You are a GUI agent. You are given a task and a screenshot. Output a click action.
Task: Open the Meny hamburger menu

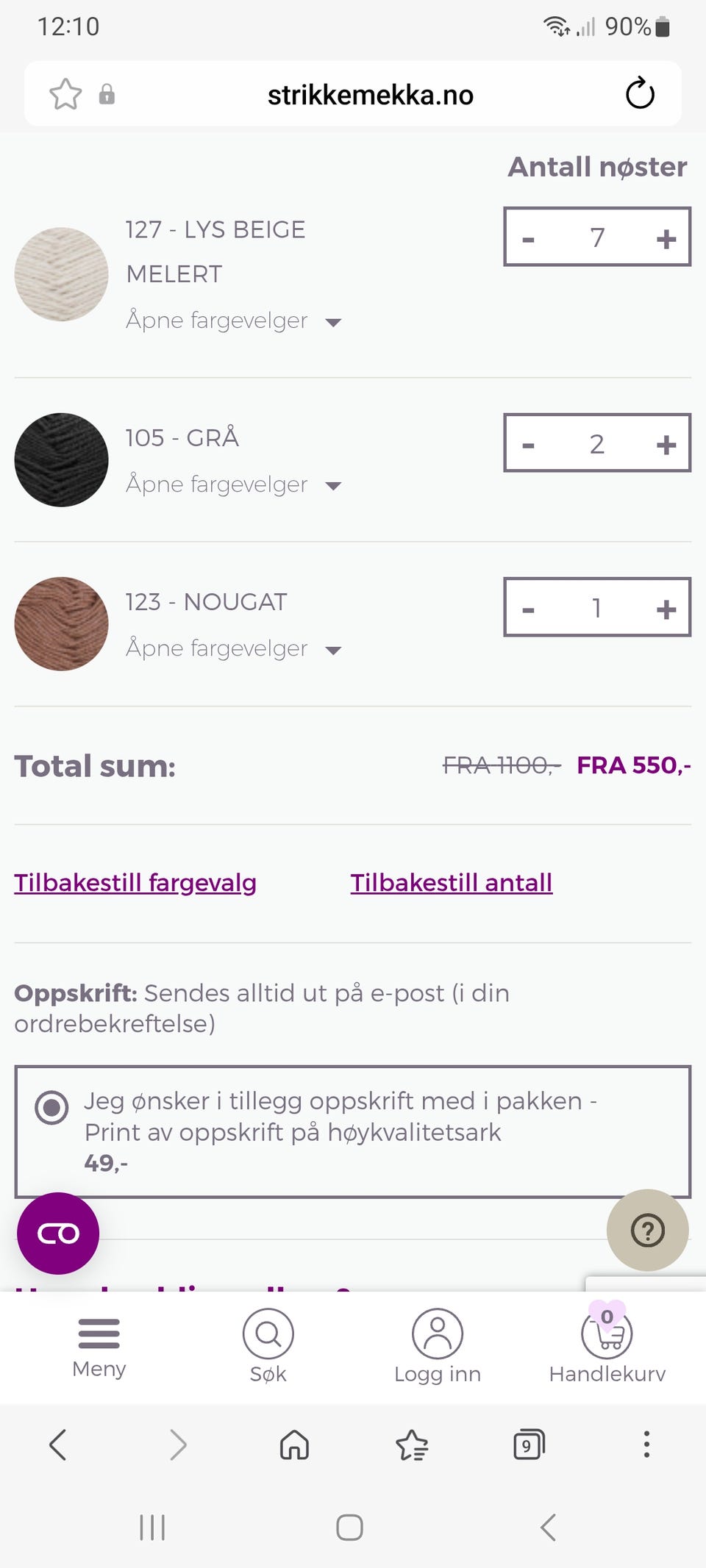(x=99, y=1347)
